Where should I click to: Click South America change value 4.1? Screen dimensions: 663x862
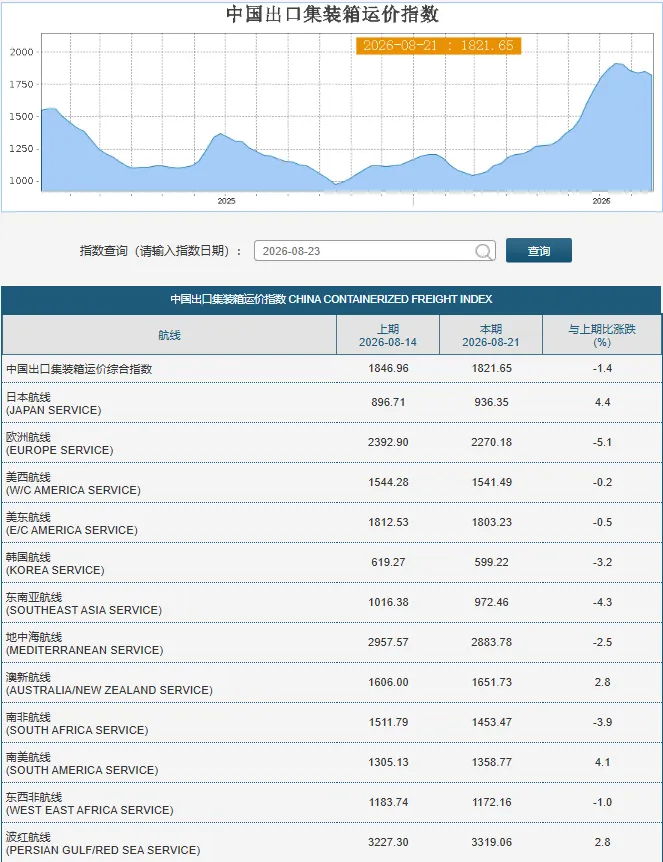coord(603,762)
